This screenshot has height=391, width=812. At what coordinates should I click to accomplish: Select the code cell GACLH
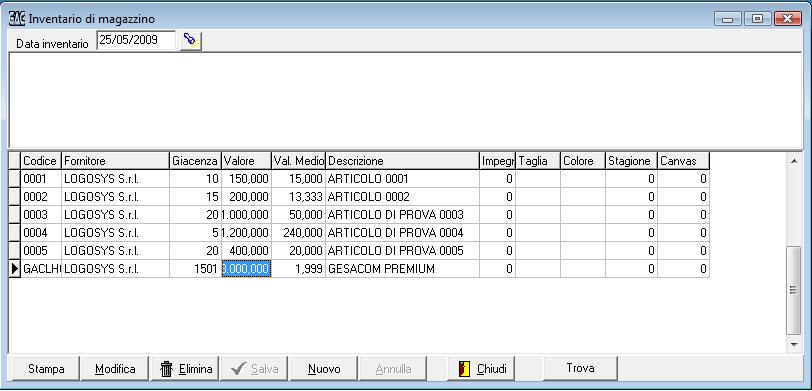point(41,269)
